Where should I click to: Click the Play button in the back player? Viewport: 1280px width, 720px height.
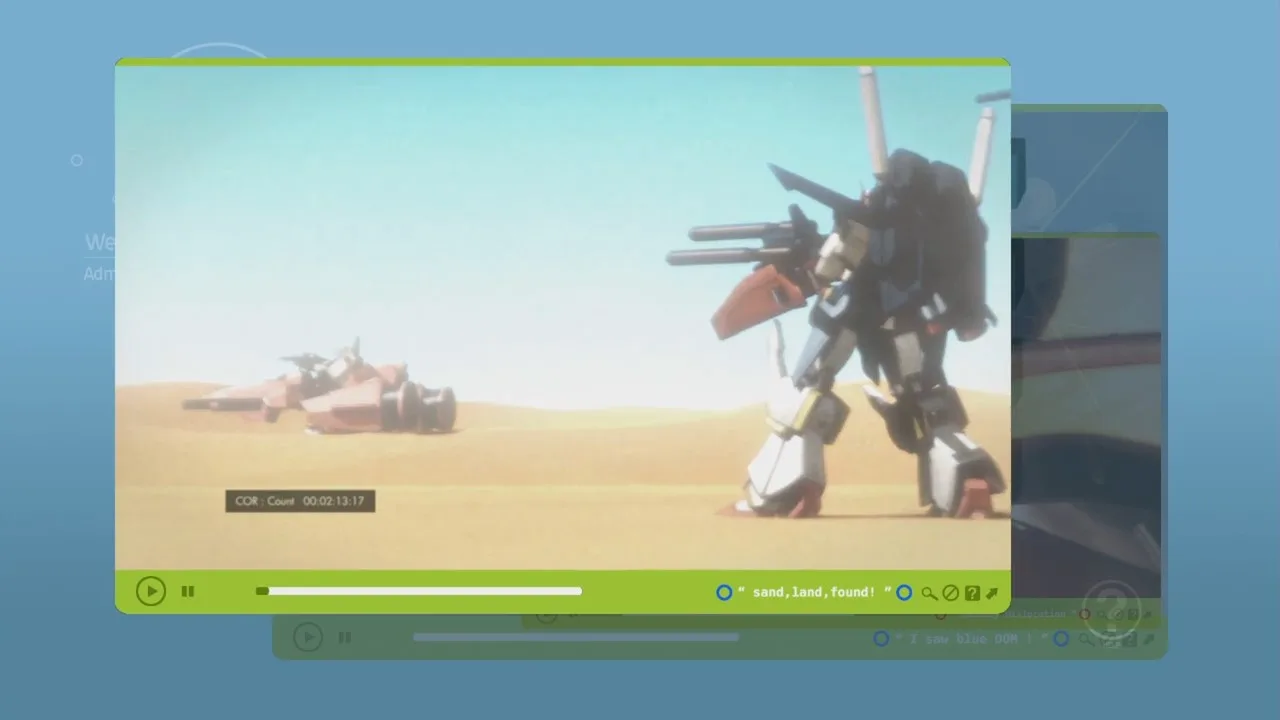coord(308,637)
